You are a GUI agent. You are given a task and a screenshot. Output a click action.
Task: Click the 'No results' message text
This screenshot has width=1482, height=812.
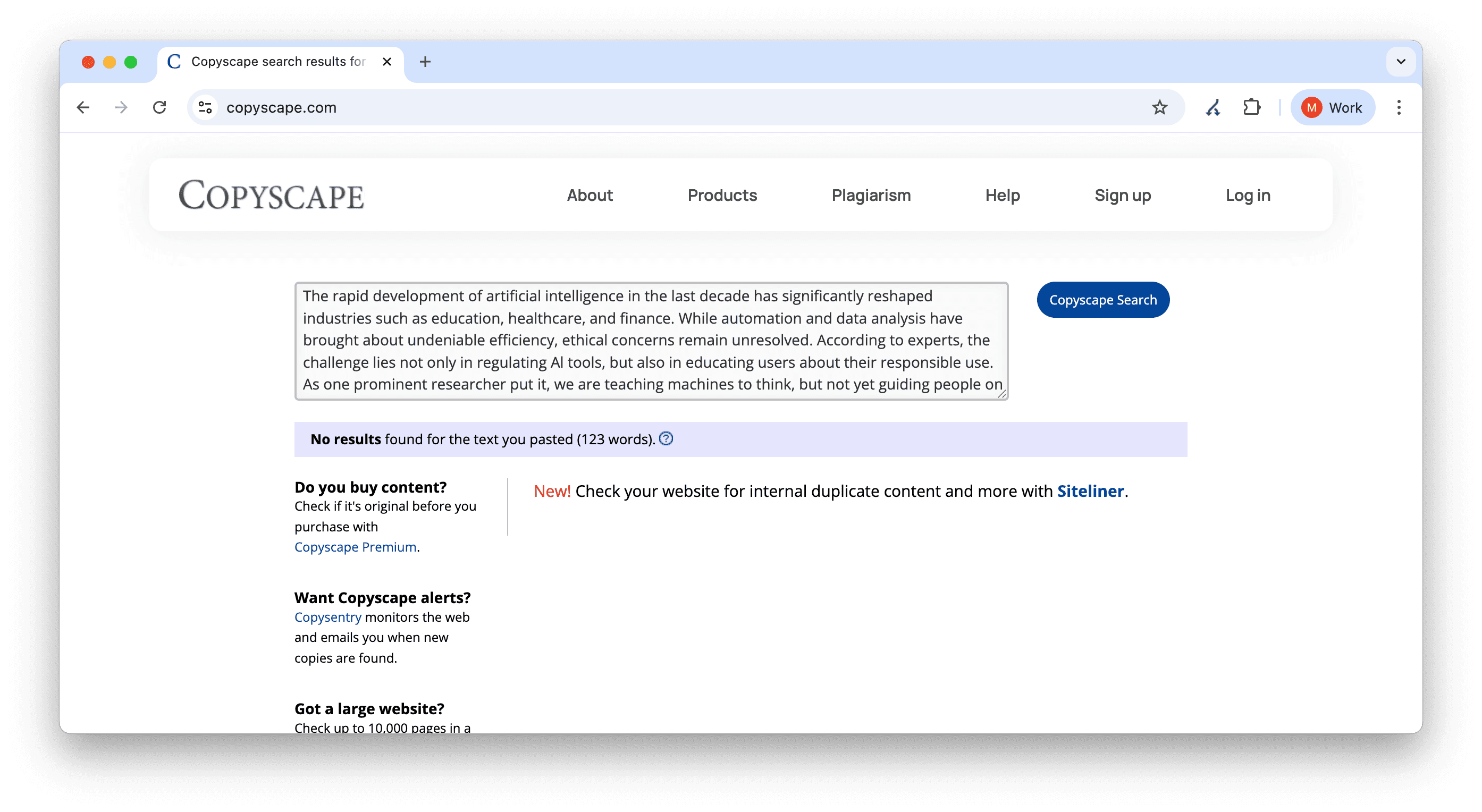345,439
